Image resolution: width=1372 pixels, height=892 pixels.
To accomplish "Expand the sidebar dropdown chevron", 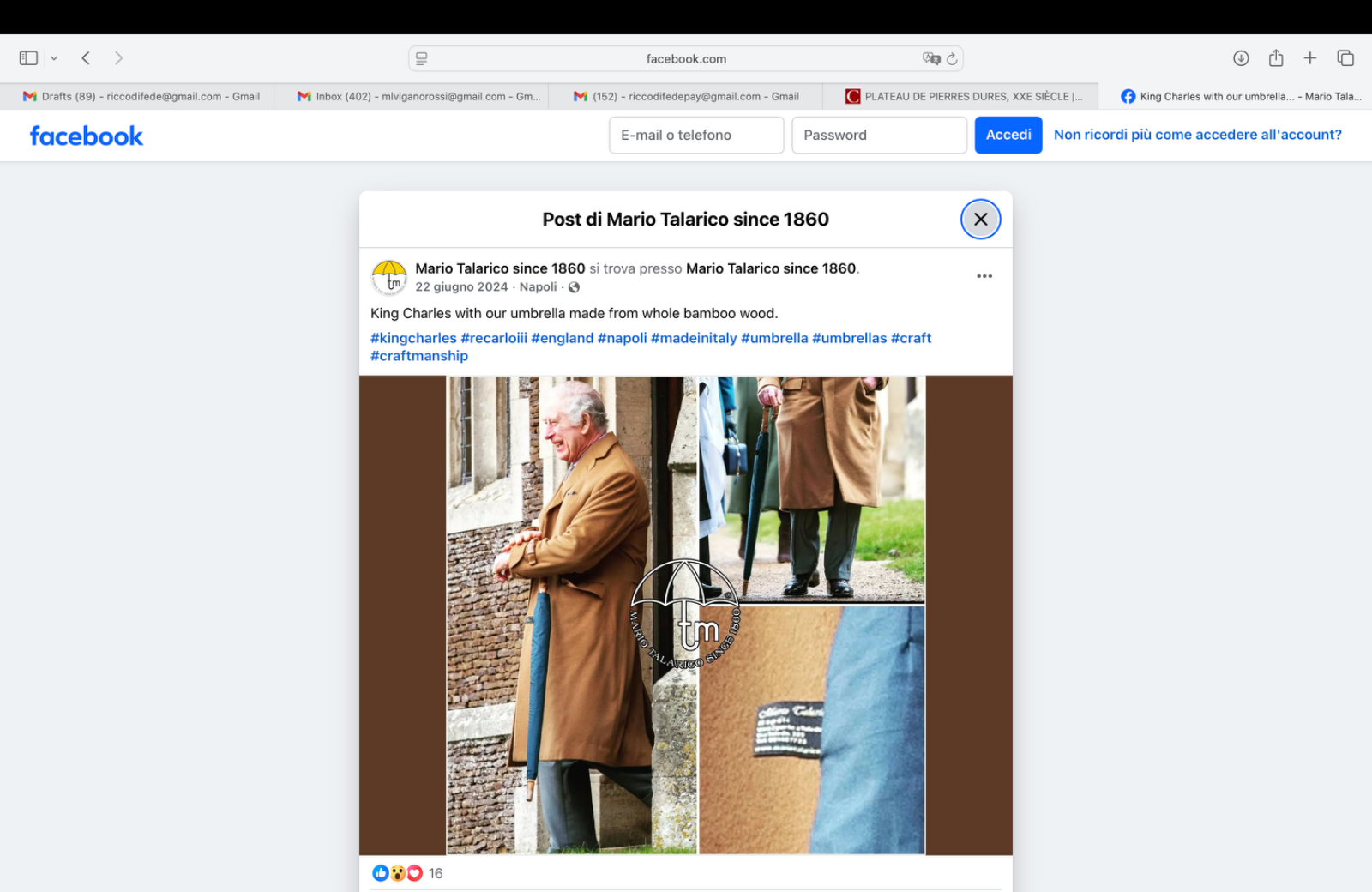I will click(x=54, y=58).
